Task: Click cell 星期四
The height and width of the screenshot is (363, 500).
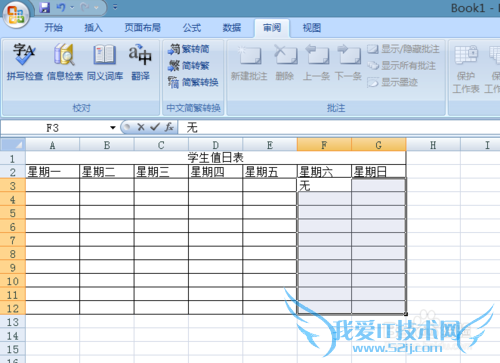Action: click(215, 172)
